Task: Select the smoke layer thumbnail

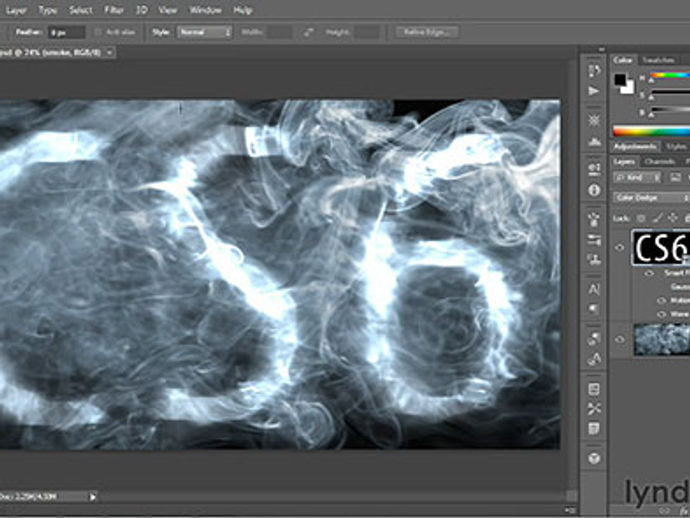Action: pyautogui.click(x=662, y=339)
